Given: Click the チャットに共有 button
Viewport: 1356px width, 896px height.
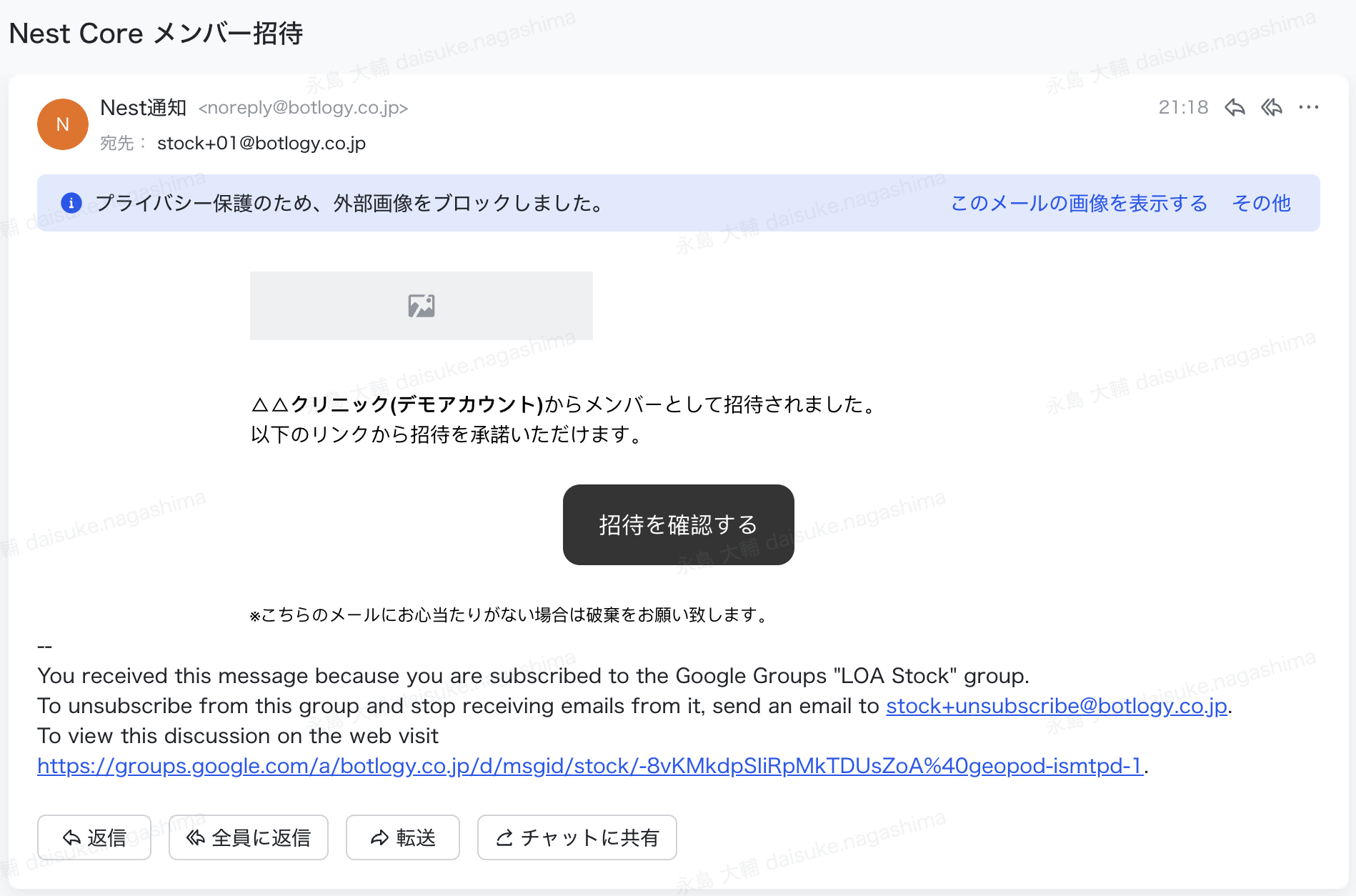Looking at the screenshot, I should [x=577, y=837].
